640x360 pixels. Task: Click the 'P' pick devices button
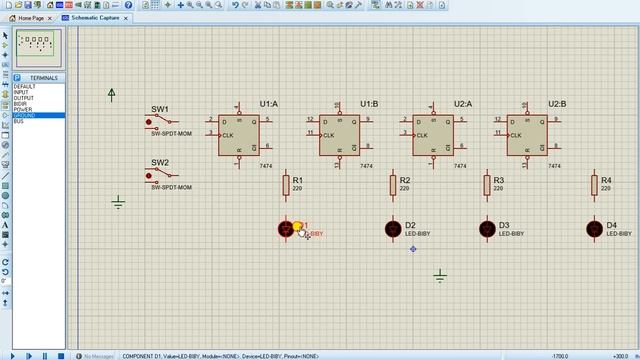click(17, 78)
